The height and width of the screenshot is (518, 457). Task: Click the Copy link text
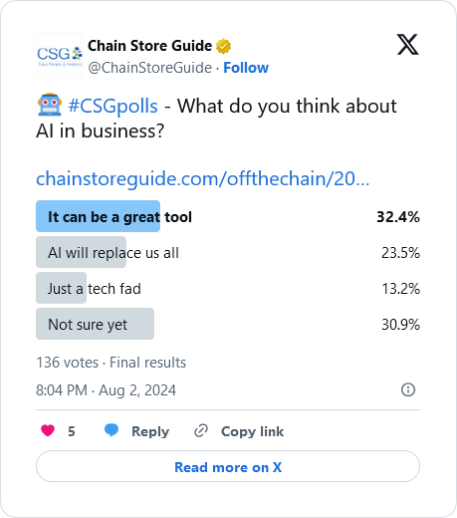coord(252,431)
